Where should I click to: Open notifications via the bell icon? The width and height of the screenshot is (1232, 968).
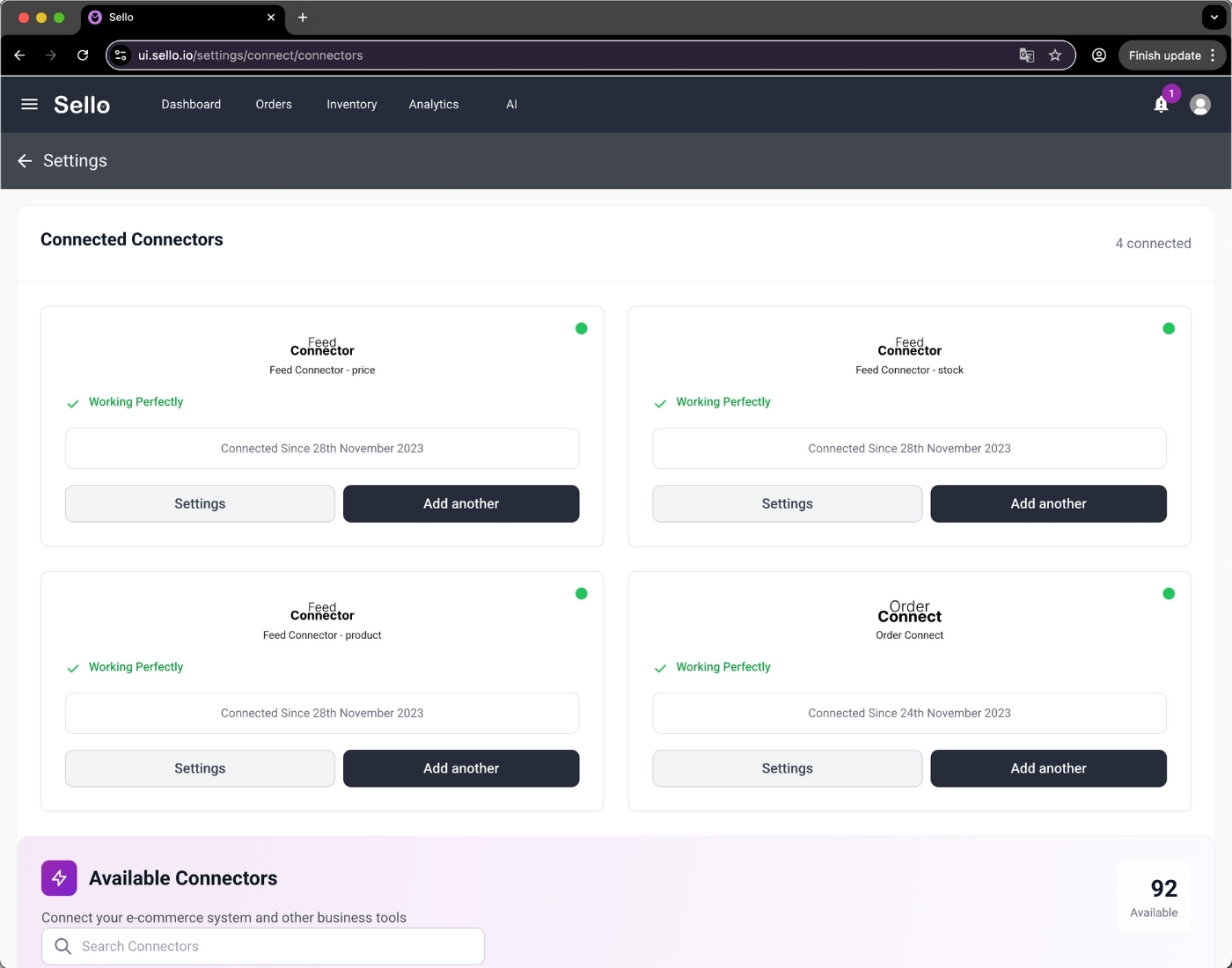pyautogui.click(x=1161, y=104)
